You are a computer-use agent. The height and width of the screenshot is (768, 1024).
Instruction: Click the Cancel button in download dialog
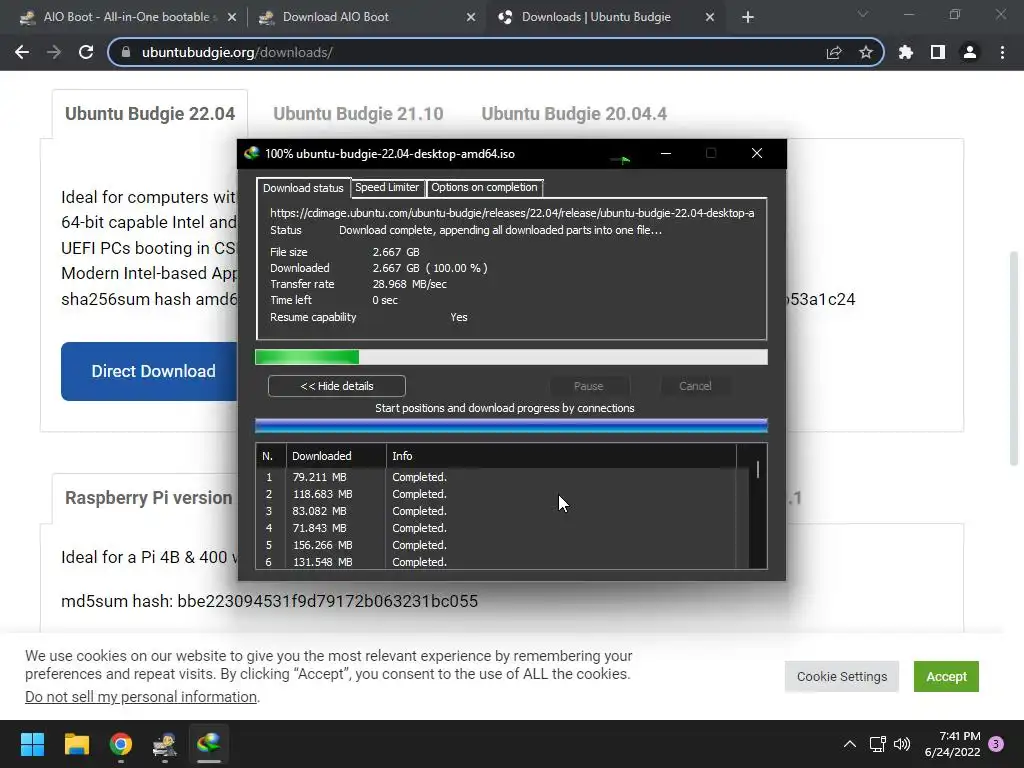[x=695, y=386]
